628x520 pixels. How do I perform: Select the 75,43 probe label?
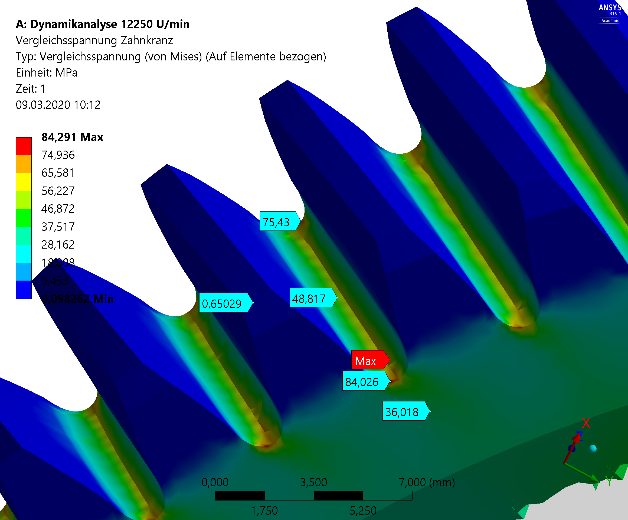click(x=277, y=222)
